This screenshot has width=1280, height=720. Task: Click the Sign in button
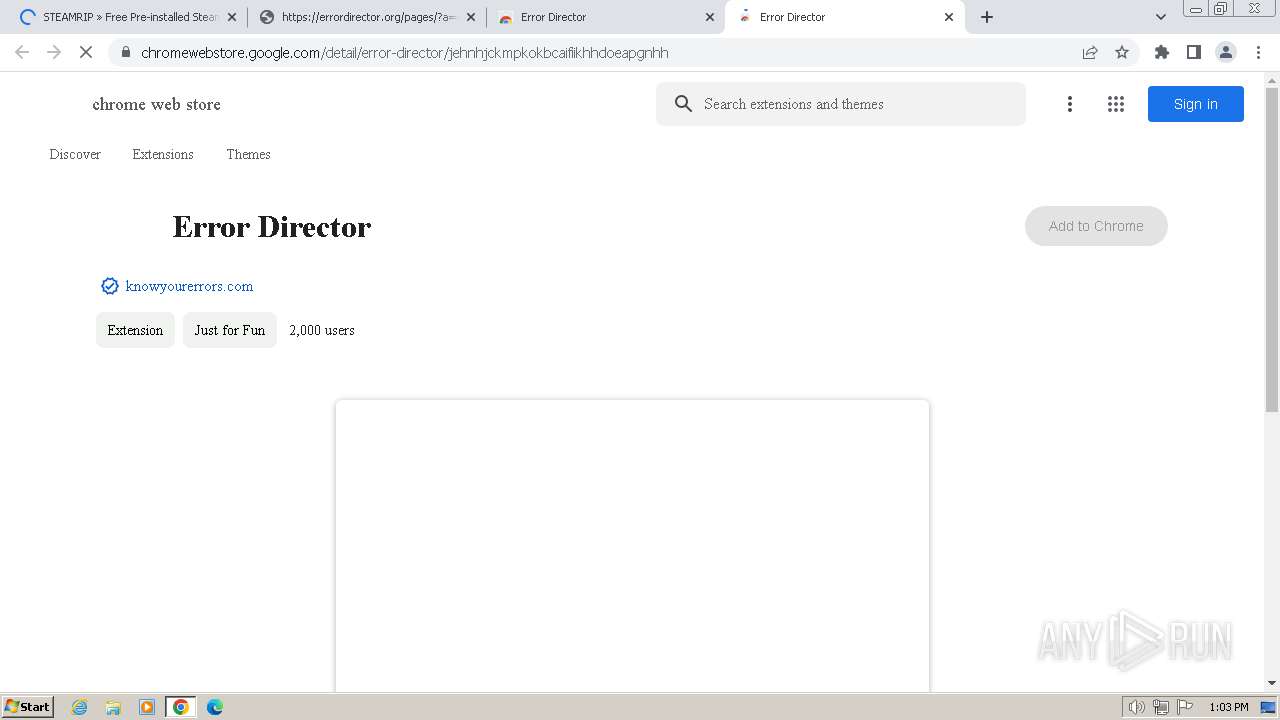pos(1195,104)
